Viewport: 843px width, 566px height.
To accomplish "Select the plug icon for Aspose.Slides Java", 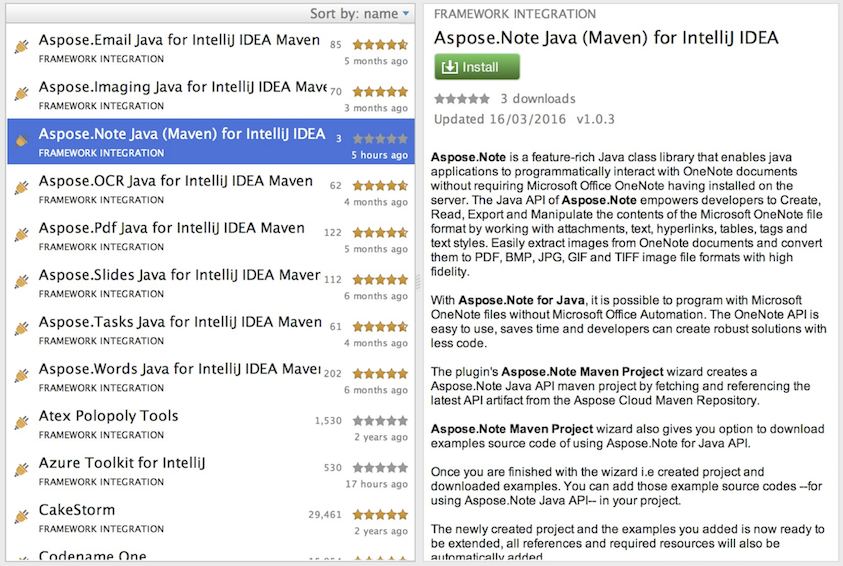I will 22,282.
